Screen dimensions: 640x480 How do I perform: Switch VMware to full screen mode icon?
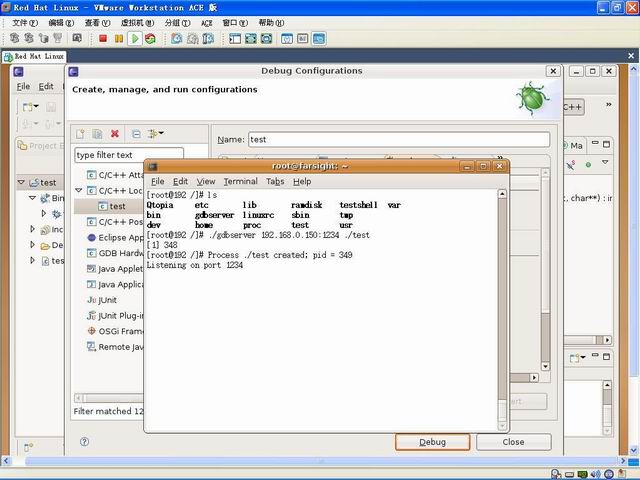pyautogui.click(x=251, y=39)
